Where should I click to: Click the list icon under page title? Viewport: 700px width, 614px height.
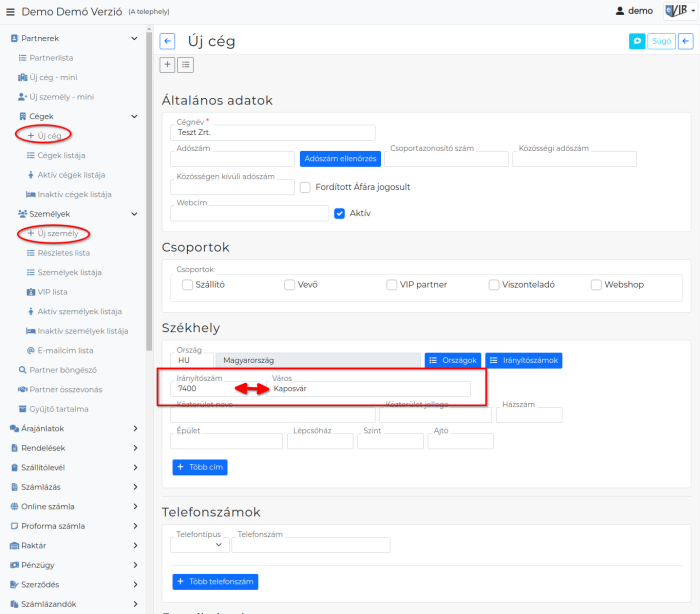(186, 64)
